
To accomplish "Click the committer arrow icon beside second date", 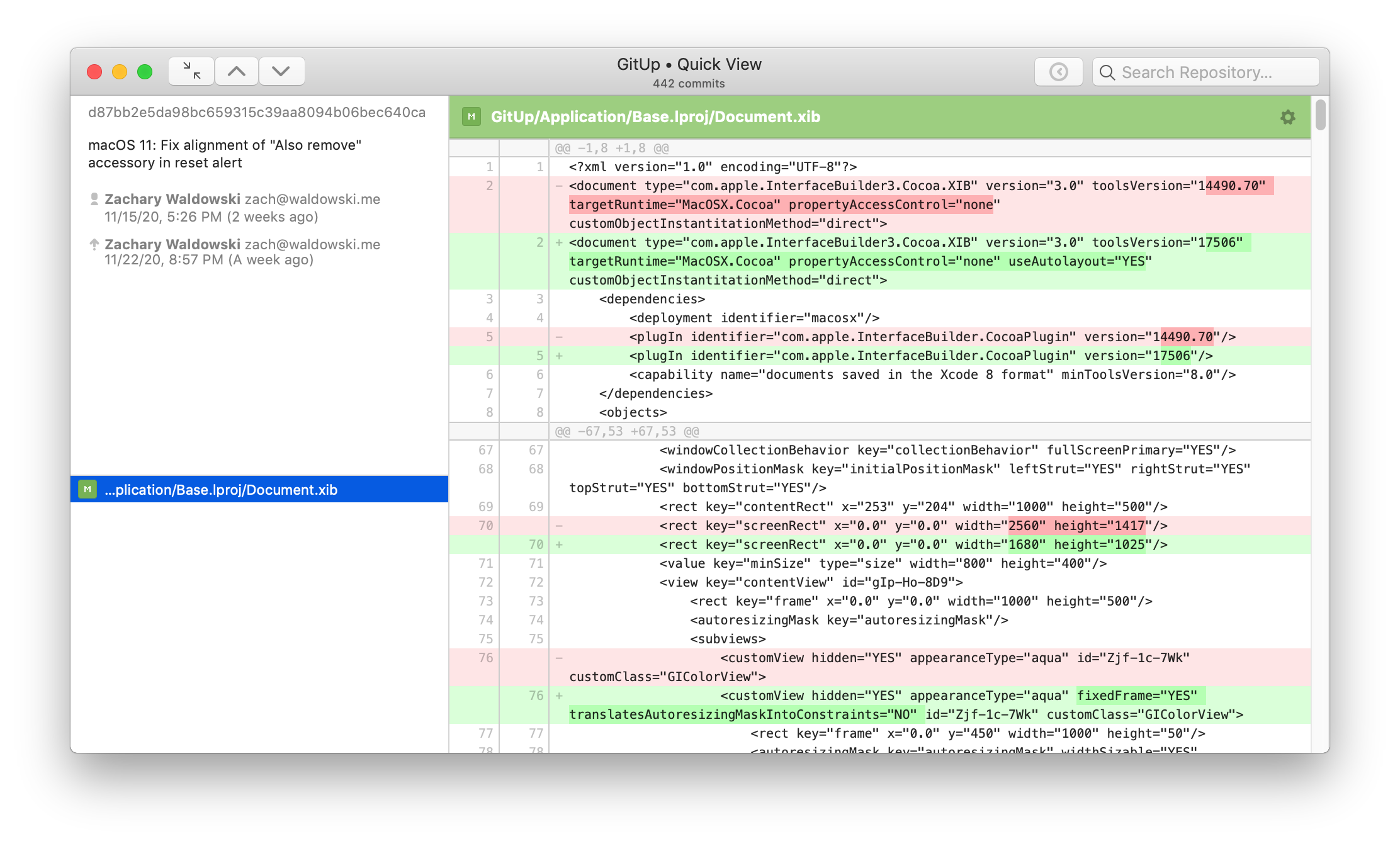I will tap(94, 244).
